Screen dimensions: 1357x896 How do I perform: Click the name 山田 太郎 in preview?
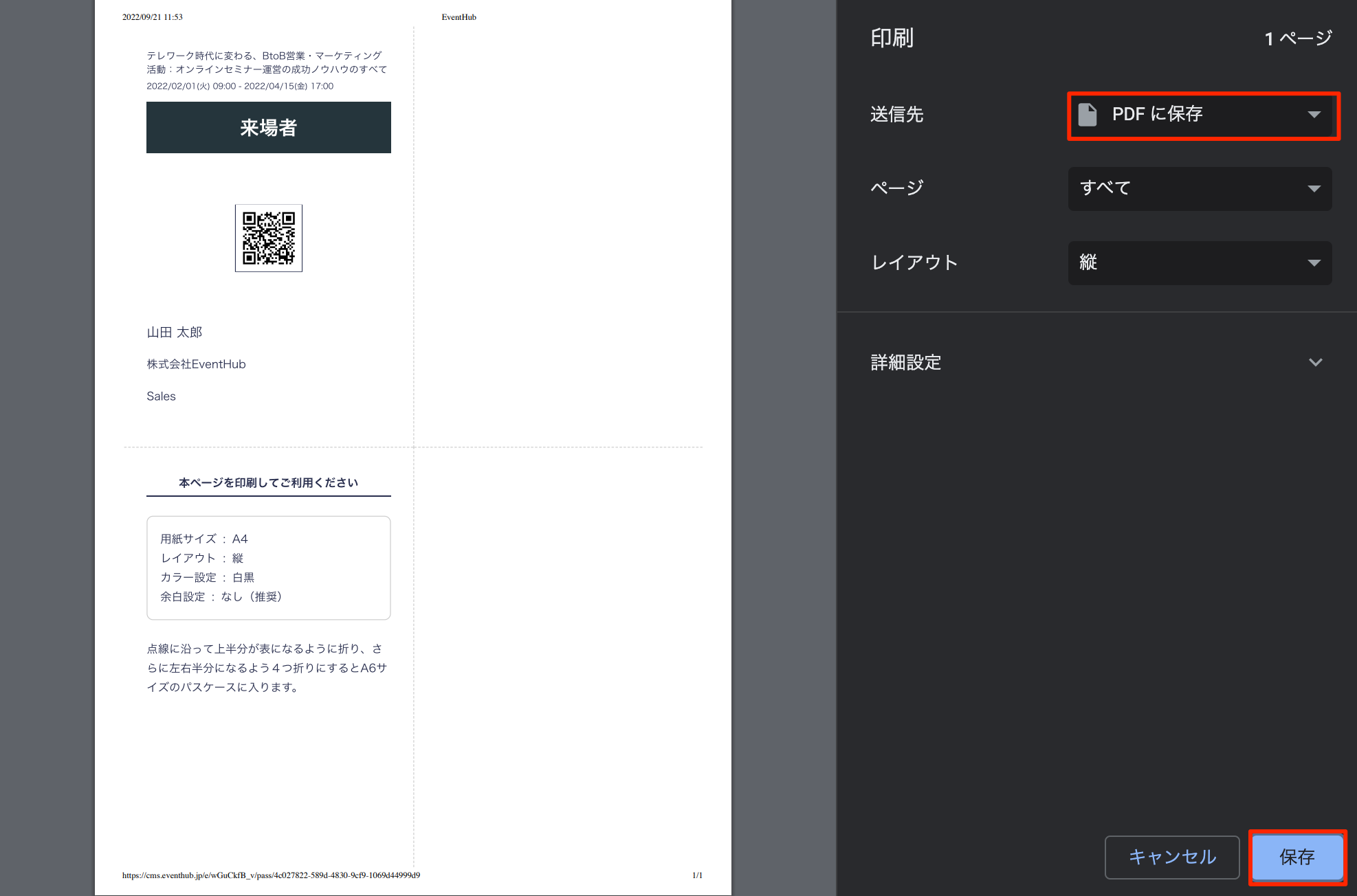click(174, 333)
